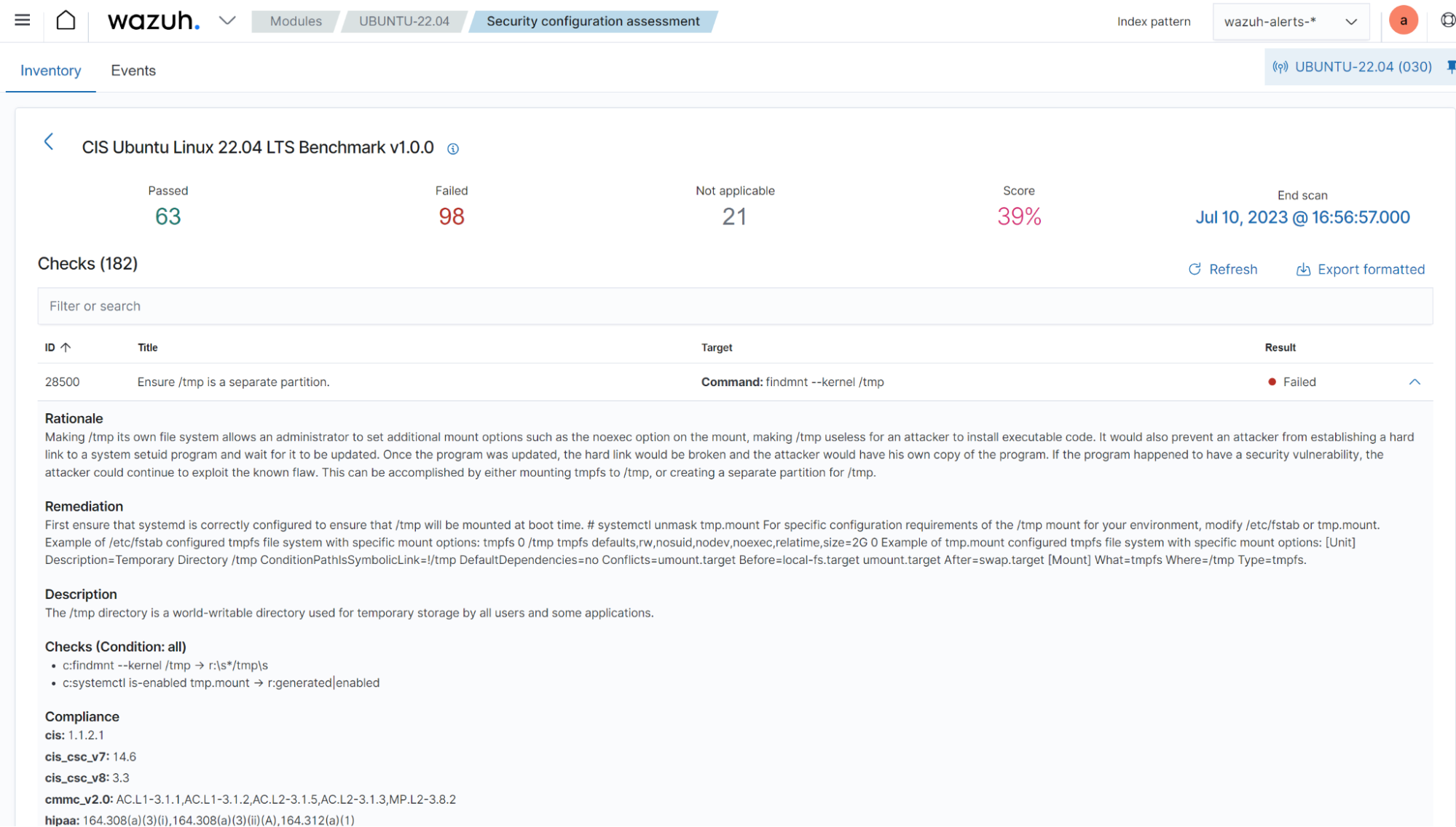
Task: Export formatted checks
Action: (1360, 270)
